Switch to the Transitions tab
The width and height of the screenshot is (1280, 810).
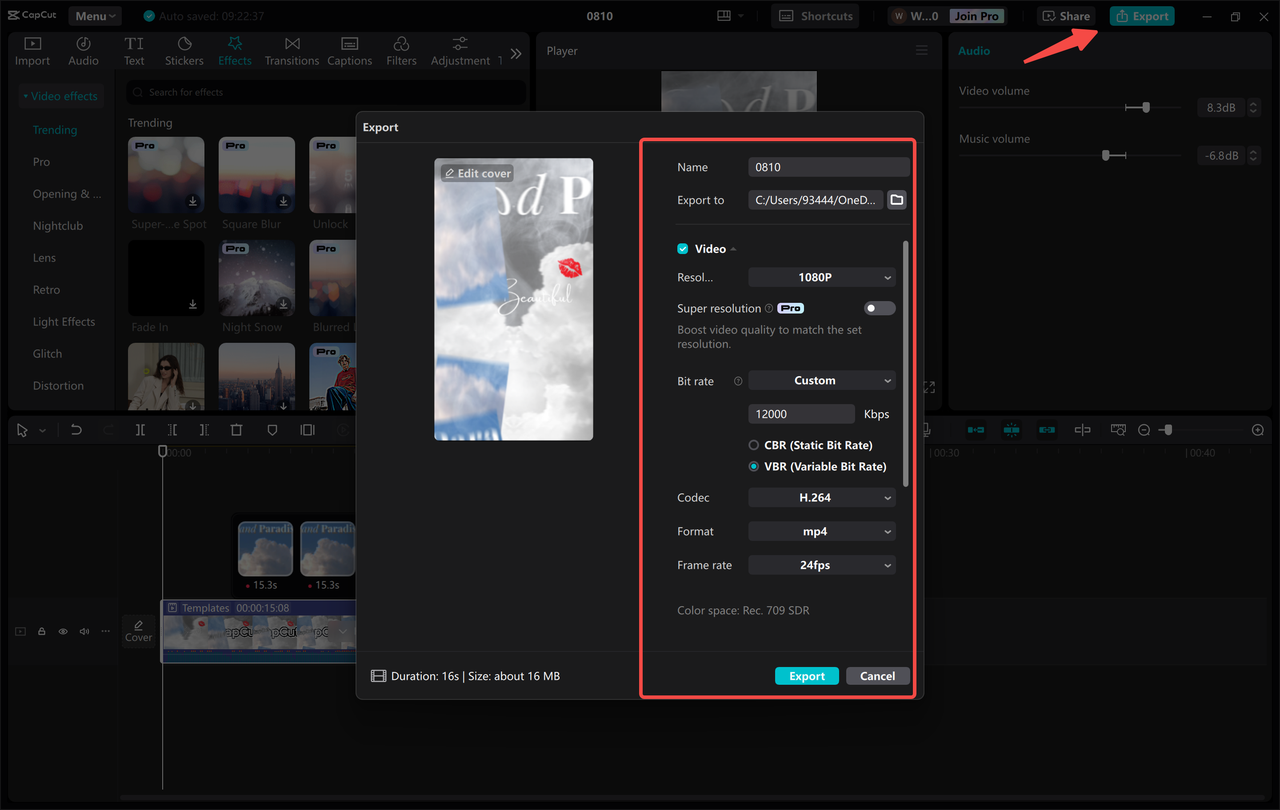pos(292,51)
